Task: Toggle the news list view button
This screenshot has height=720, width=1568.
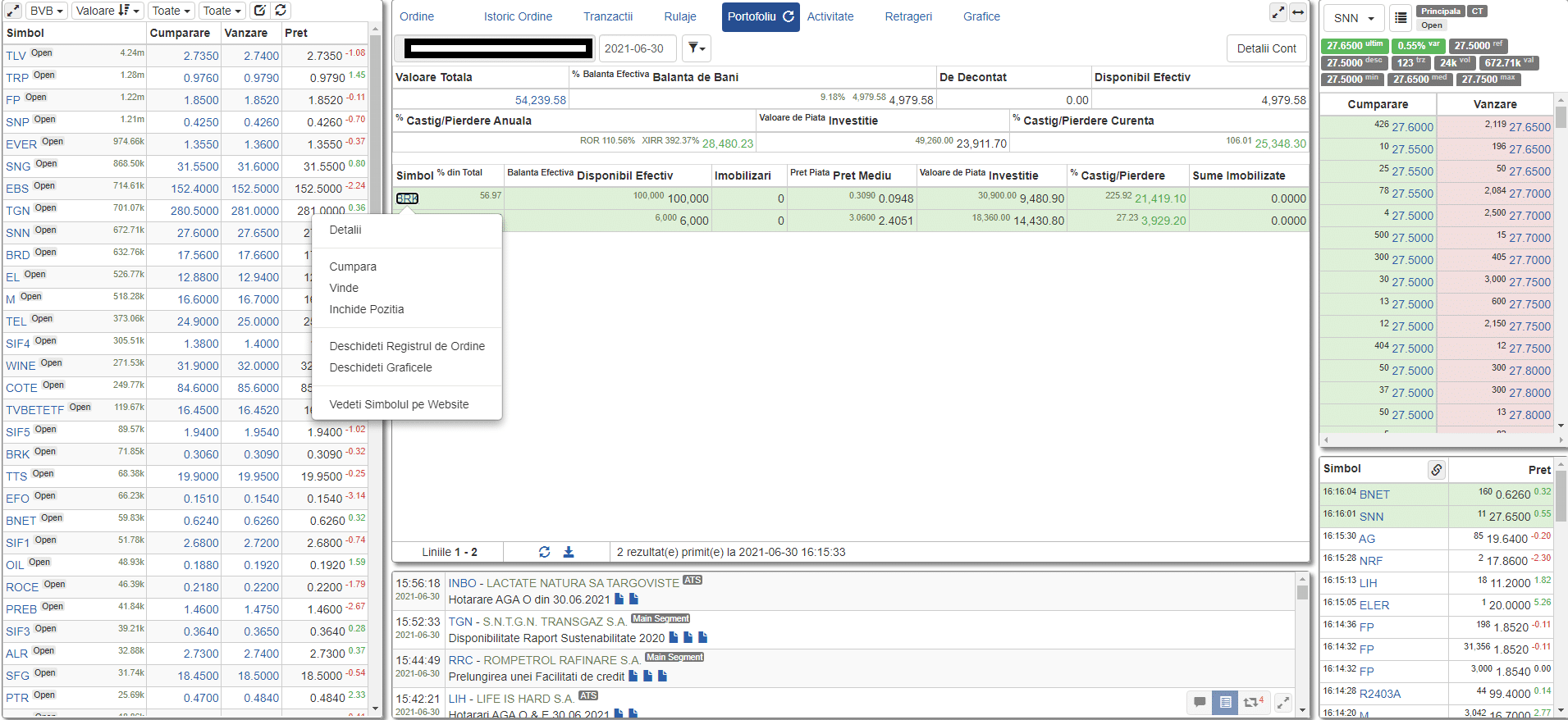Action: point(1225,702)
